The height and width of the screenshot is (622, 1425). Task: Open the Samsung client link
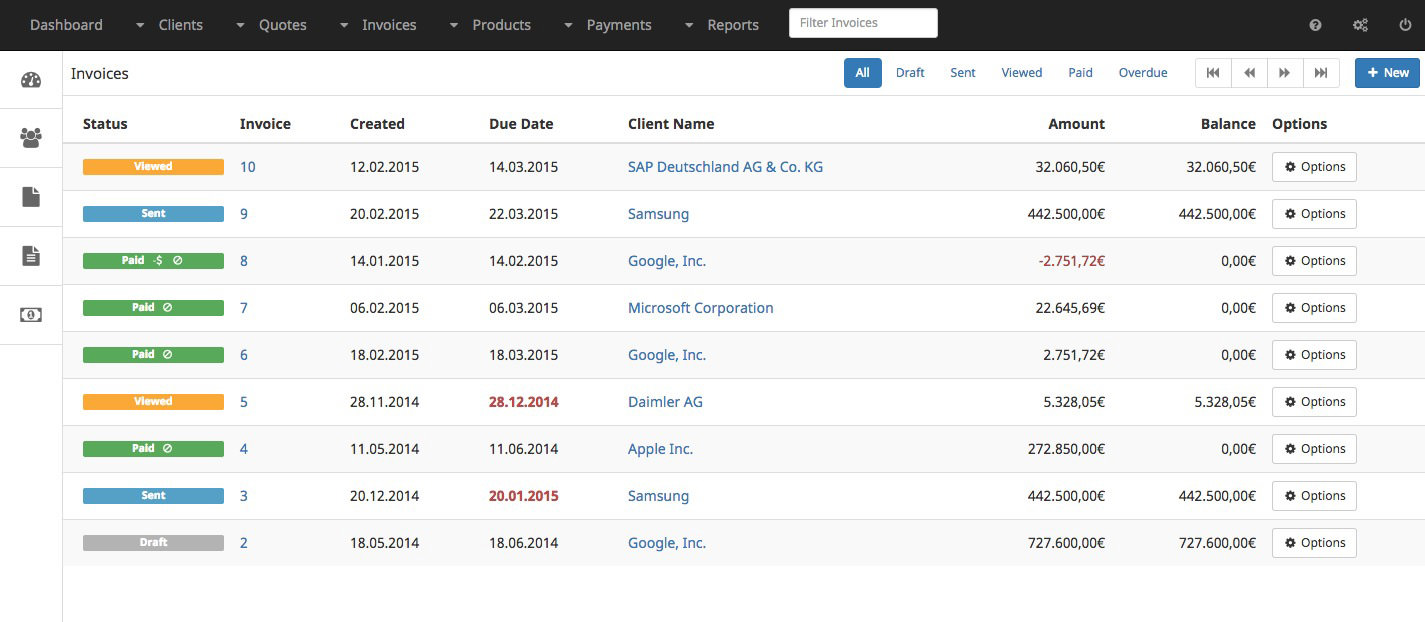(658, 213)
